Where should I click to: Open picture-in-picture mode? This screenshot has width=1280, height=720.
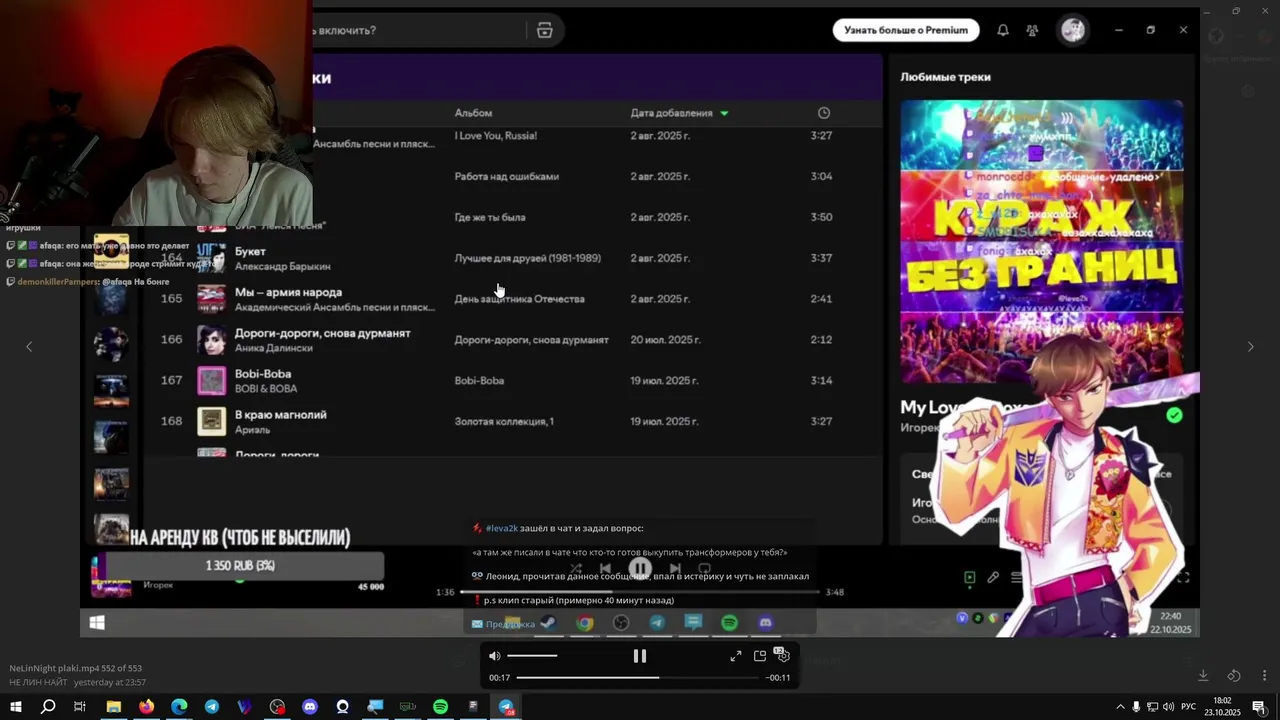760,656
